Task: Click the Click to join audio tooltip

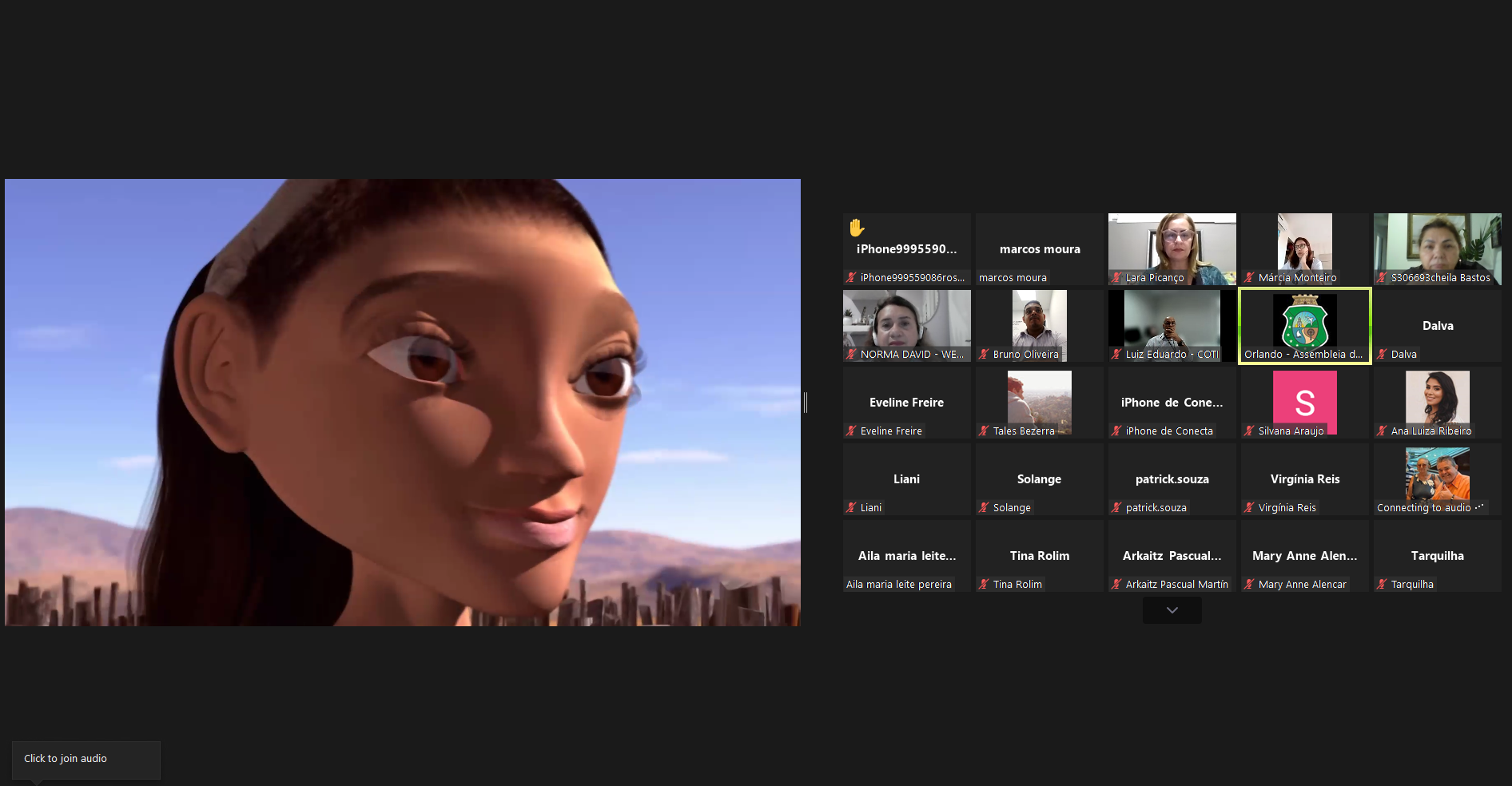Action: 86,760
